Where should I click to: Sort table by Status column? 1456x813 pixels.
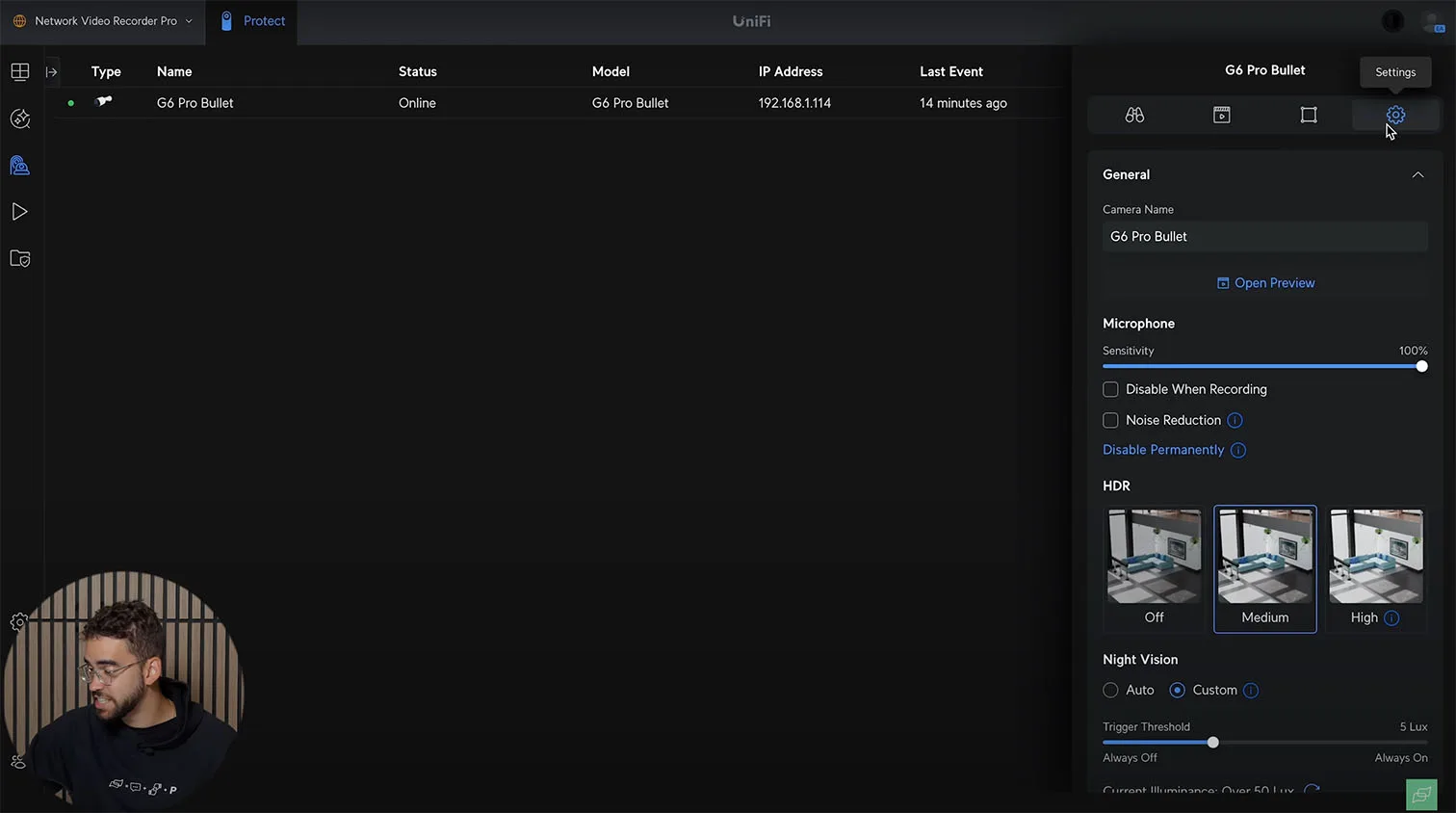418,71
